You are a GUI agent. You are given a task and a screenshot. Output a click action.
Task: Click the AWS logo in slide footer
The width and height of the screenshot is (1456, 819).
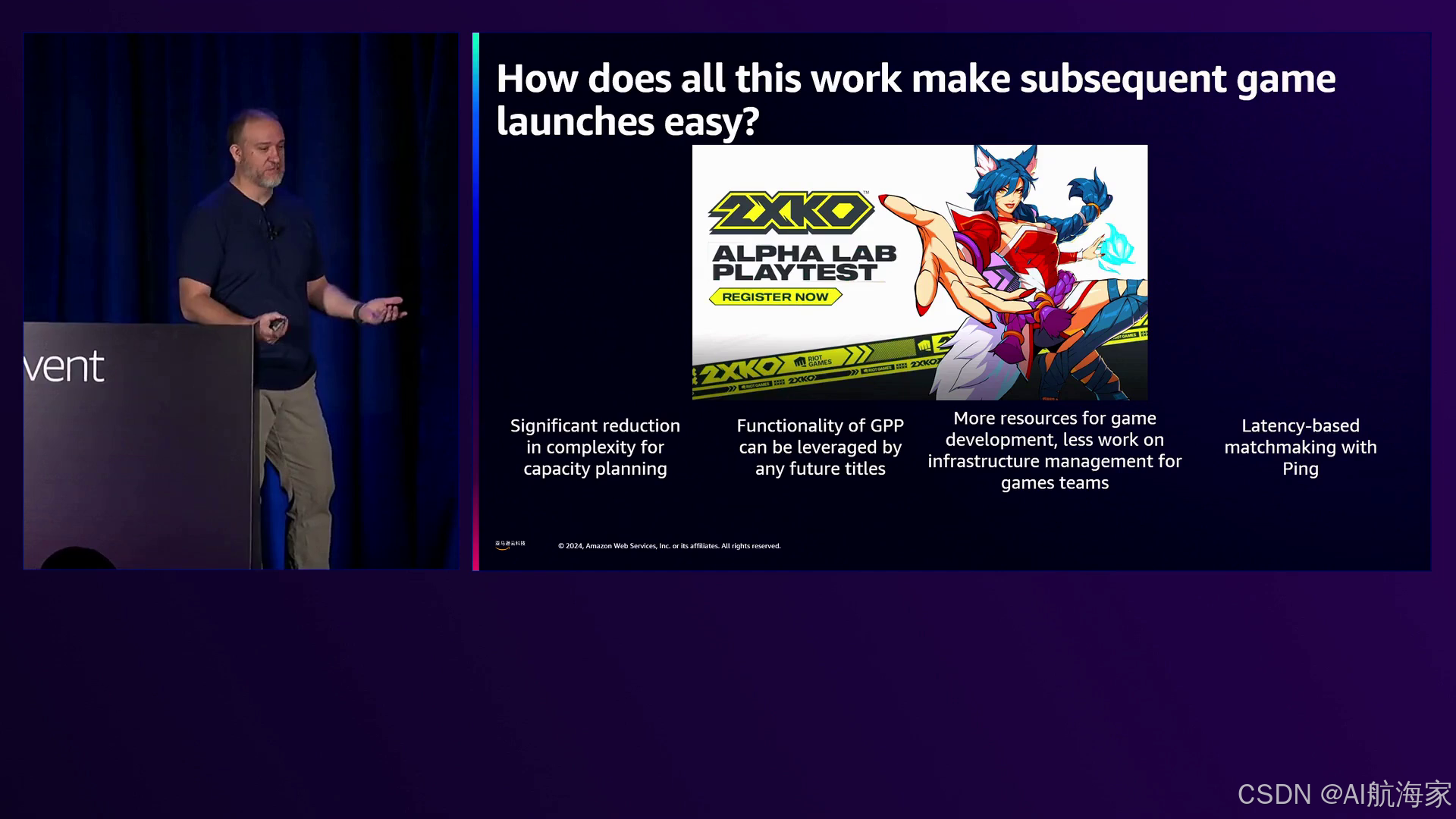pyautogui.click(x=510, y=544)
